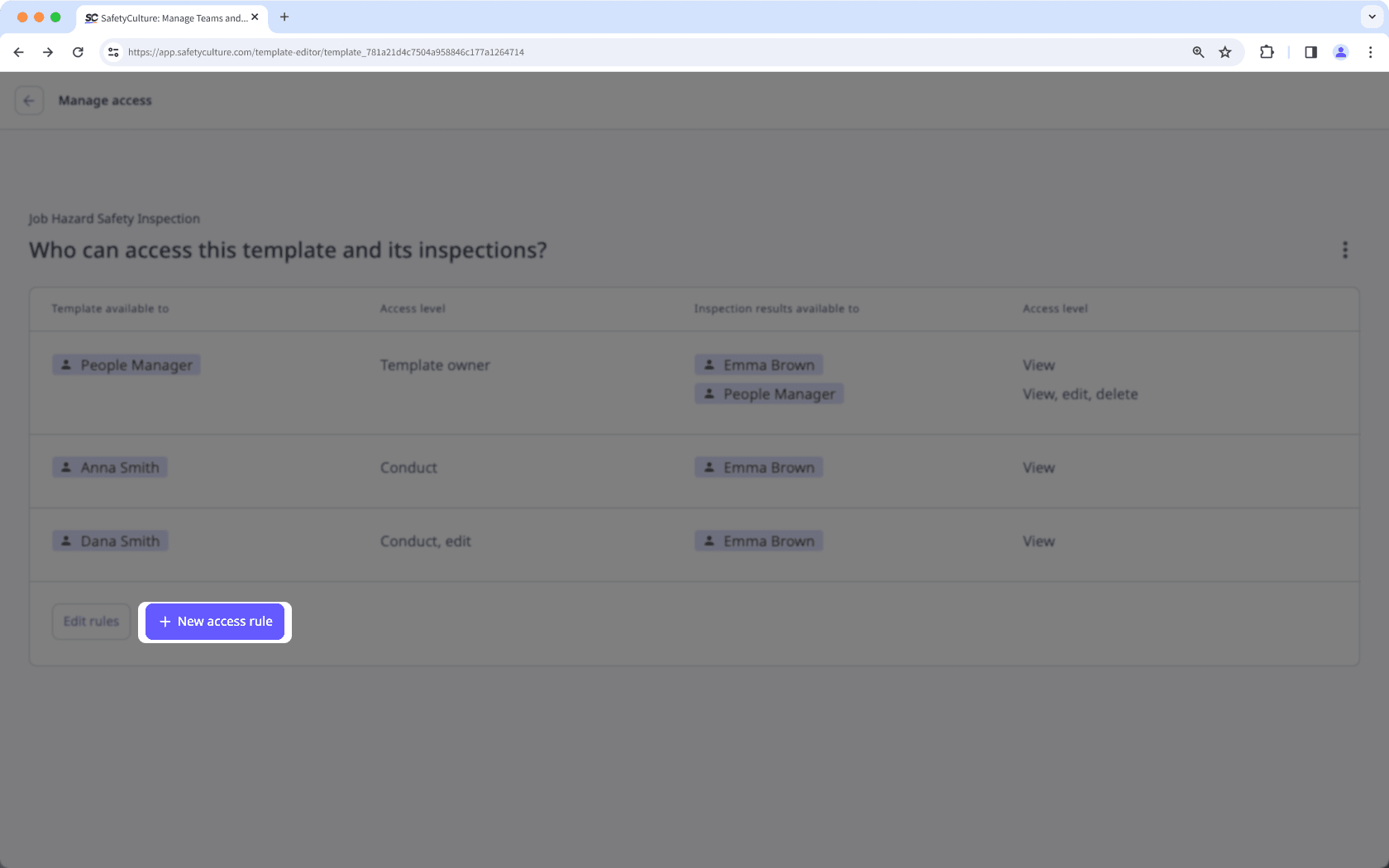Open Chrome's three-dot settings menu

pyautogui.click(x=1370, y=51)
